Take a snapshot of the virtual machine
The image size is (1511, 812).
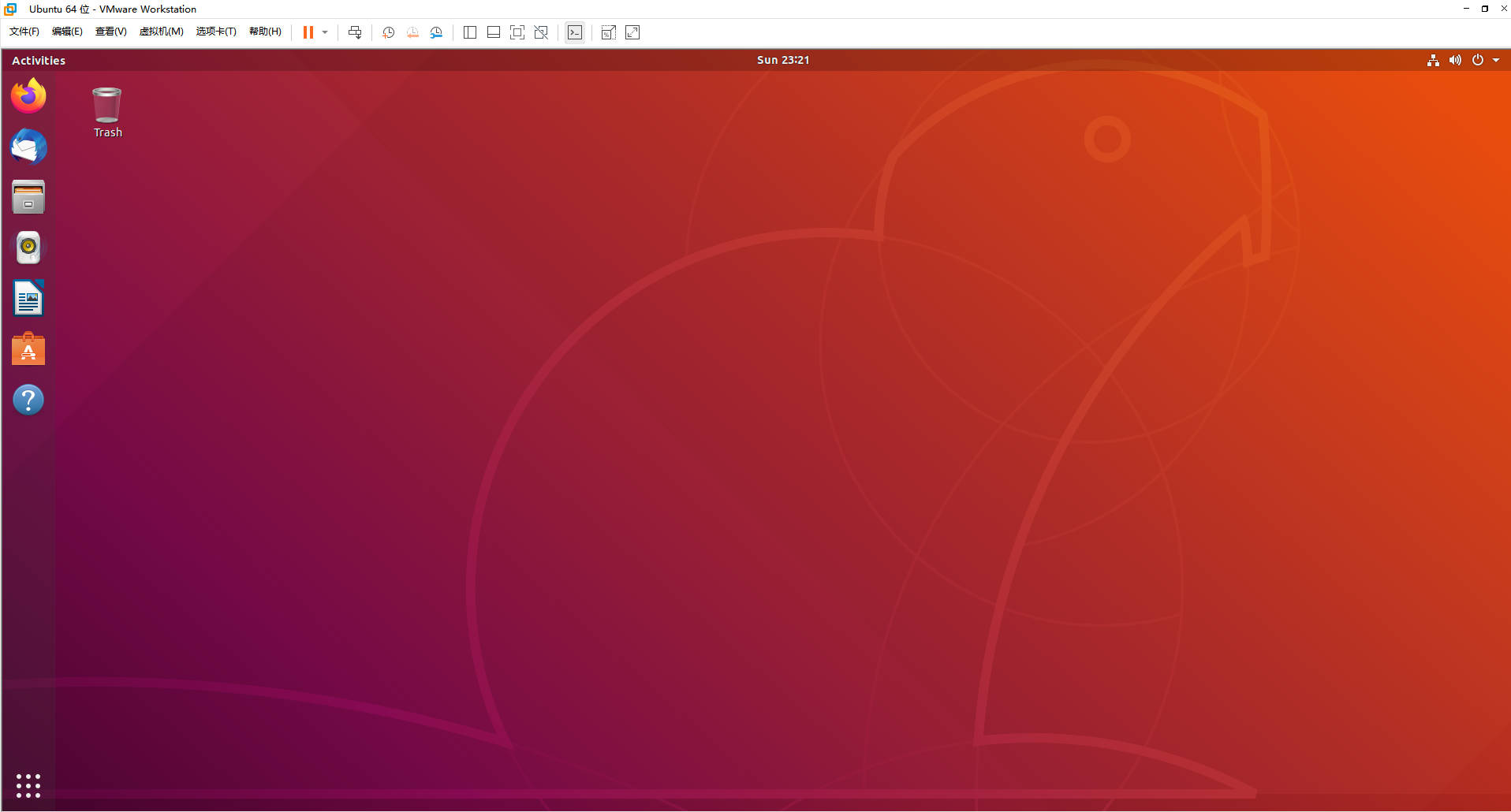[387, 32]
